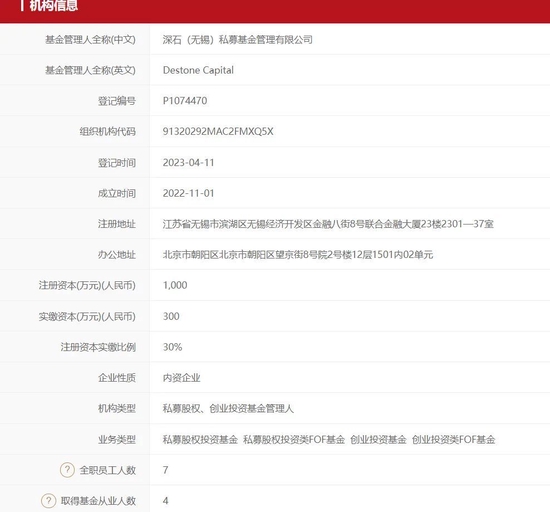Viewport: 550px width, 512px height.
Task: Click the registered capital value 1,000
Action: [175, 285]
